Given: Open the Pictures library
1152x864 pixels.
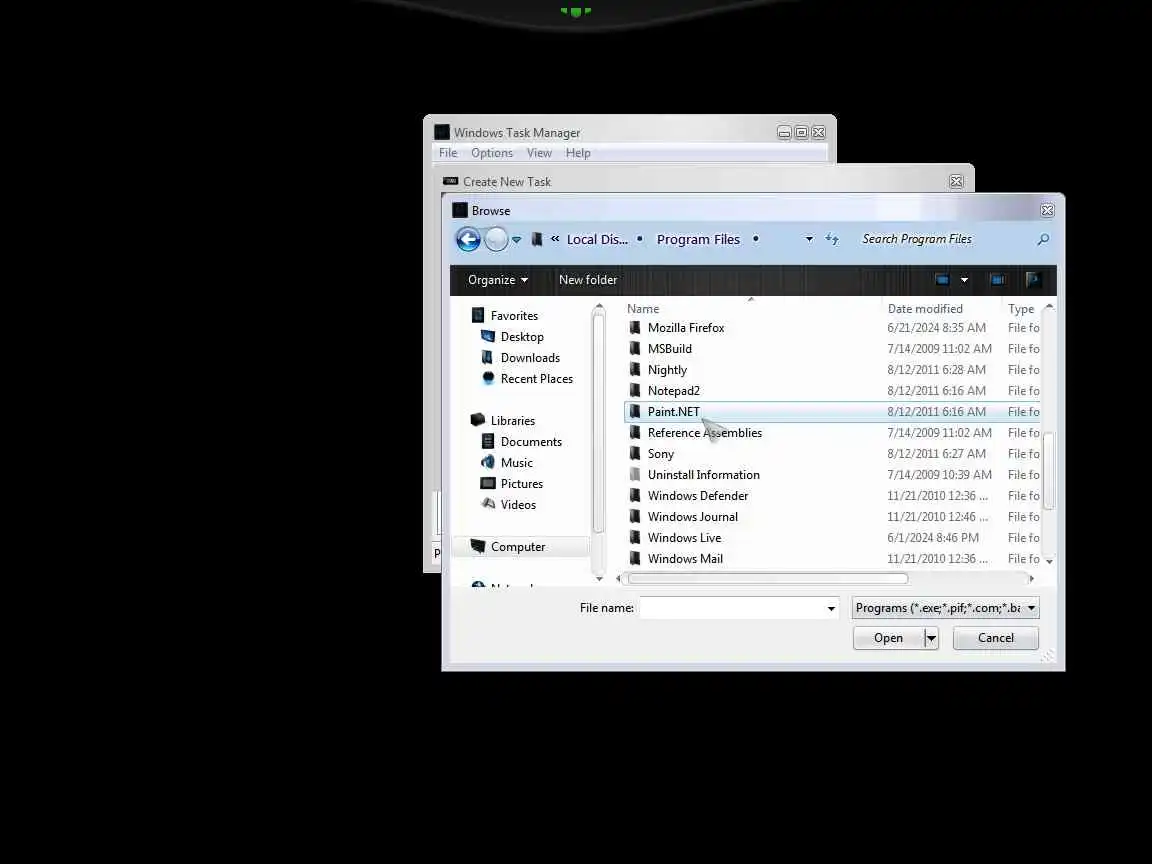Looking at the screenshot, I should coord(522,484).
